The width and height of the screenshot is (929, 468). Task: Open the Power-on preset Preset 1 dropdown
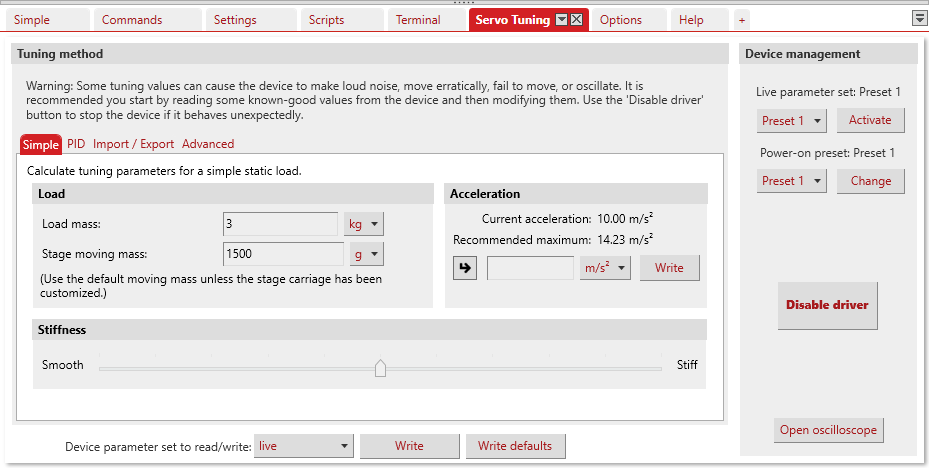pos(792,181)
